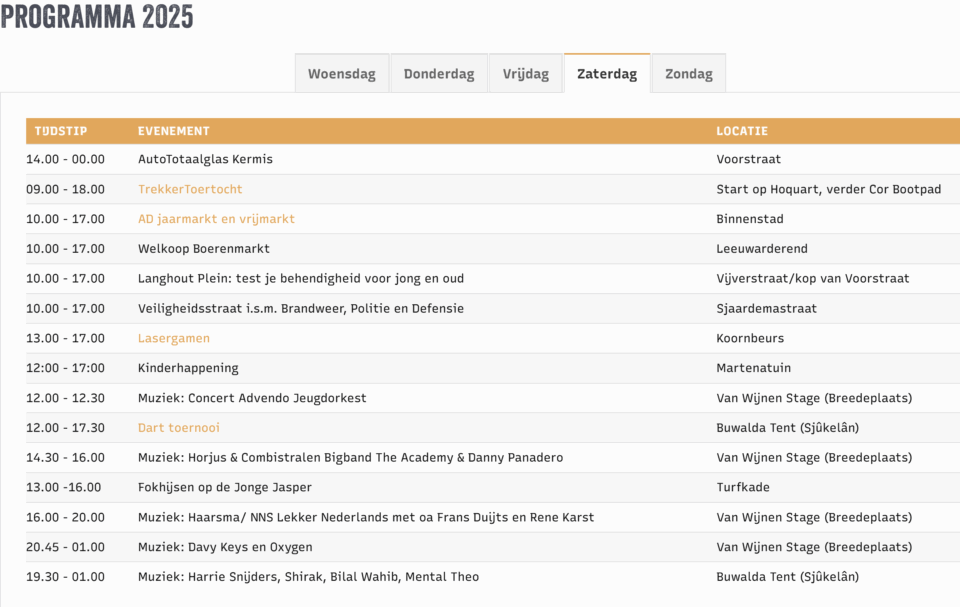The width and height of the screenshot is (960, 607).
Task: Click the Welkoop Boerenmarkt event text
Action: point(204,249)
